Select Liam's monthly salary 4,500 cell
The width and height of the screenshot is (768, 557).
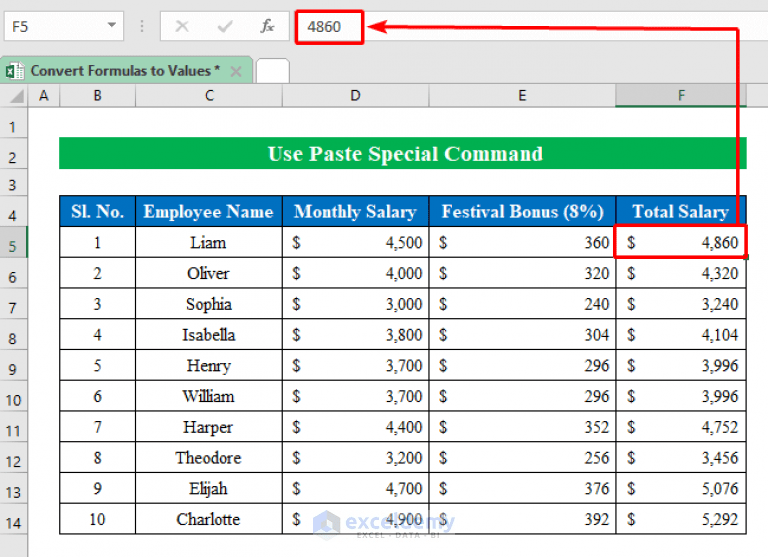click(356, 242)
